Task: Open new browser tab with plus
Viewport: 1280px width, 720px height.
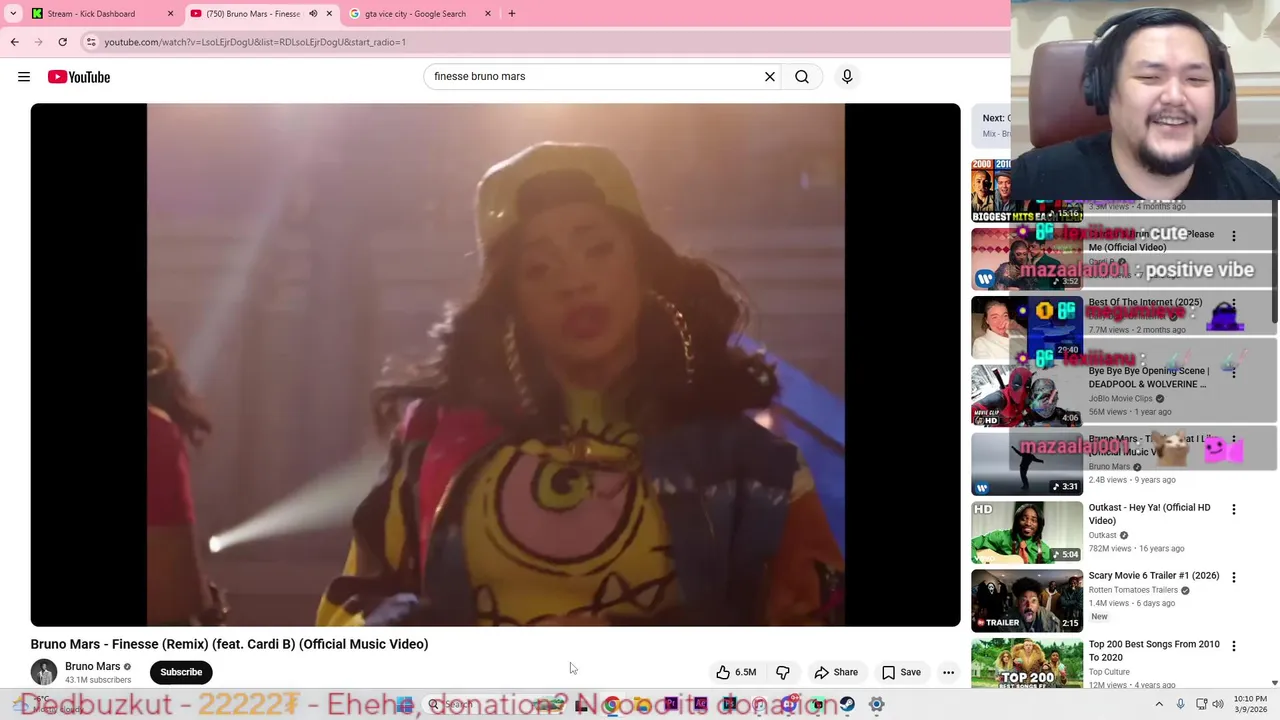Action: 512,14
